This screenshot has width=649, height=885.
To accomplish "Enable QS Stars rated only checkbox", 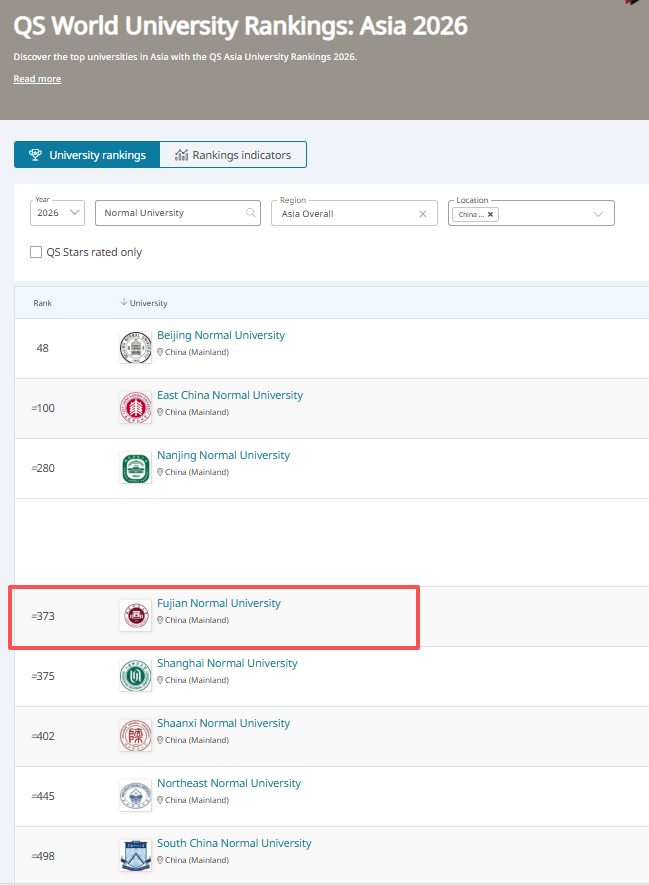I will [36, 252].
